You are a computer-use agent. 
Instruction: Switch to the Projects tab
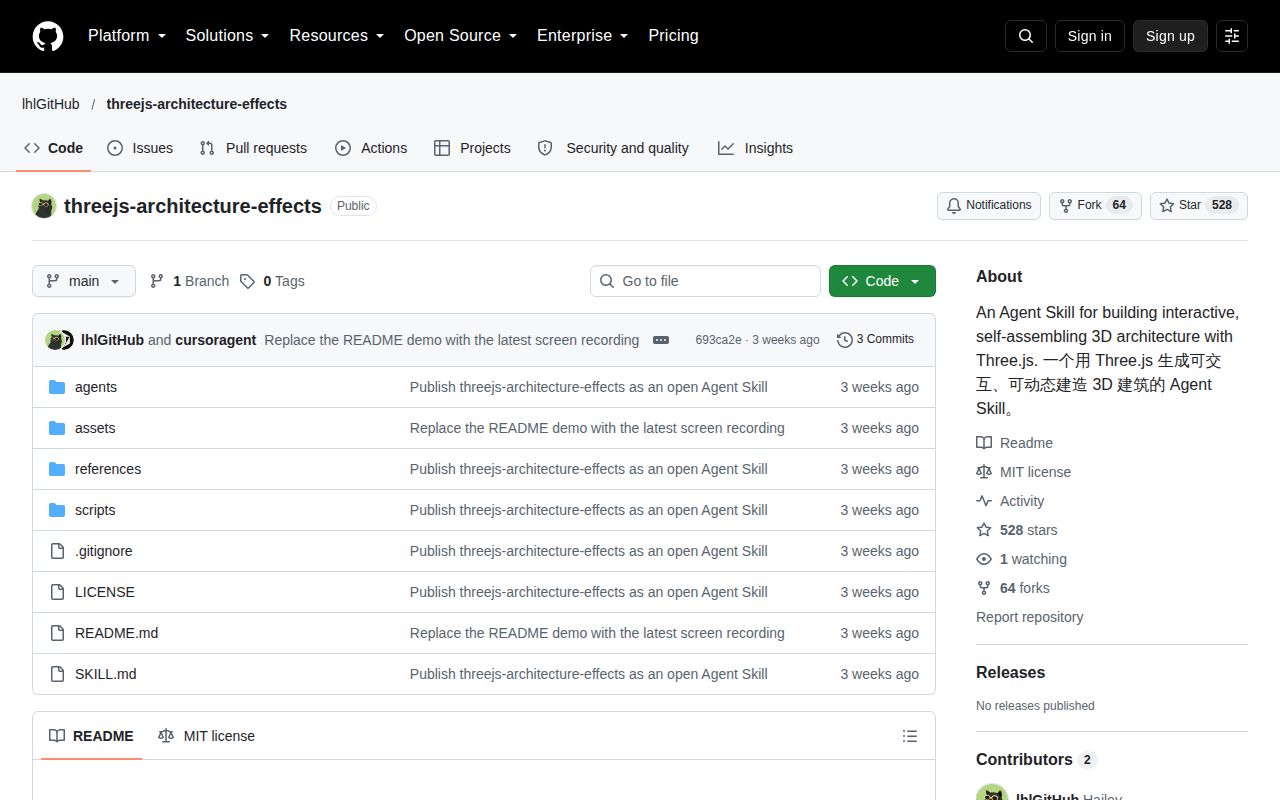point(472,148)
